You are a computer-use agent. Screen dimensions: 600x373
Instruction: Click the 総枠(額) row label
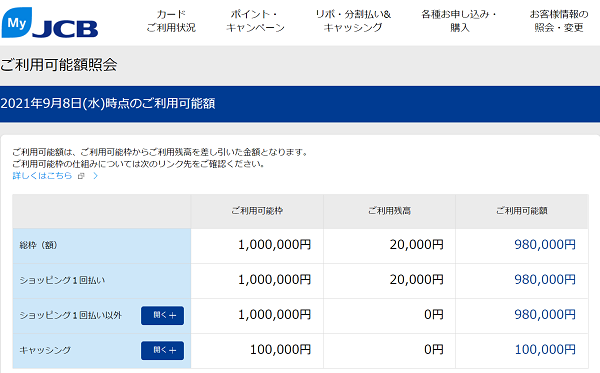[38, 245]
